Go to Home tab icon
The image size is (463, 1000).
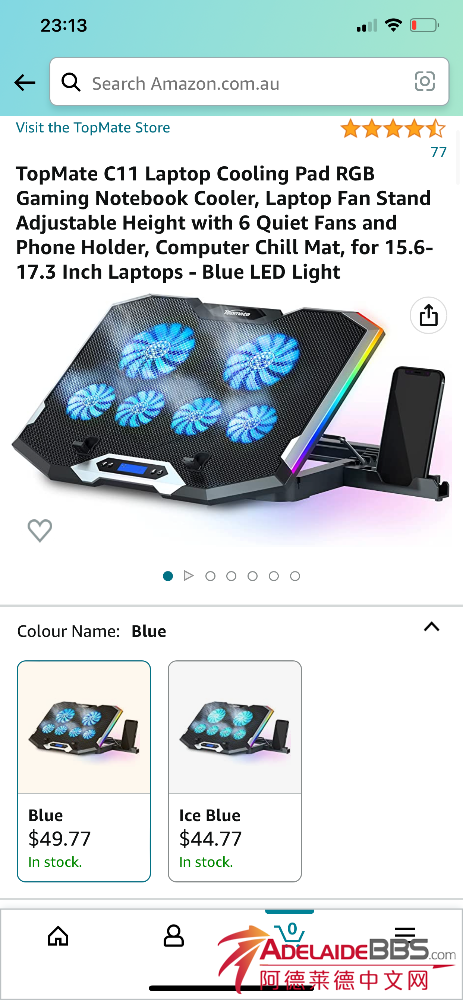(58, 936)
